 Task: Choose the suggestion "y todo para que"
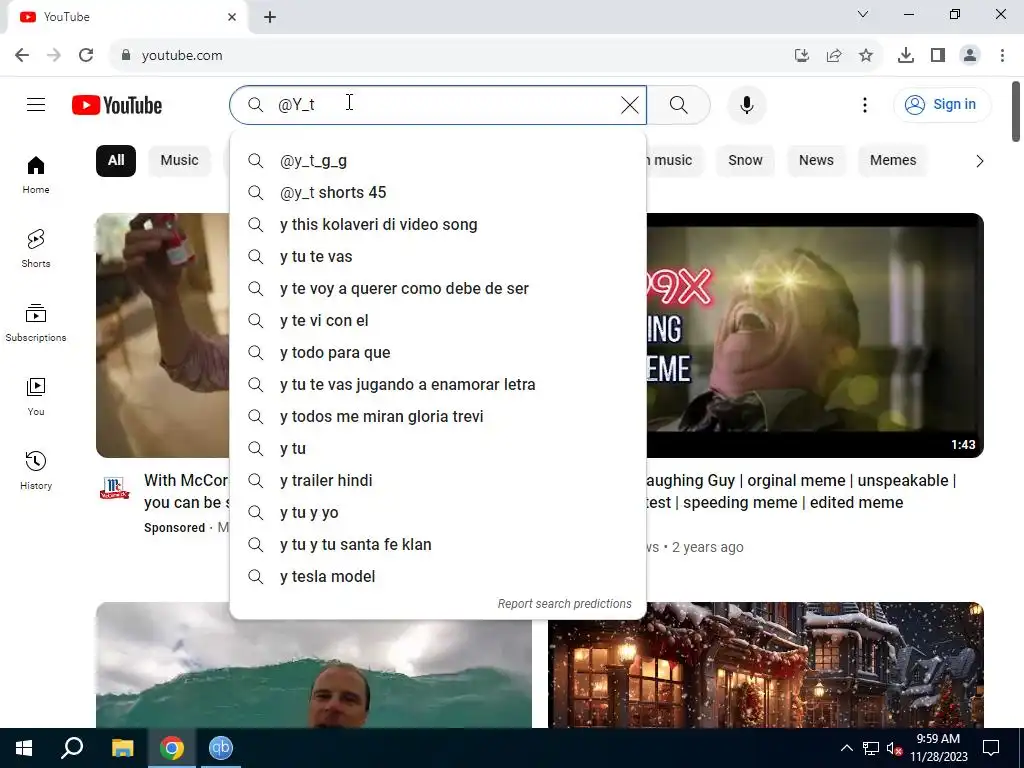[x=438, y=353]
